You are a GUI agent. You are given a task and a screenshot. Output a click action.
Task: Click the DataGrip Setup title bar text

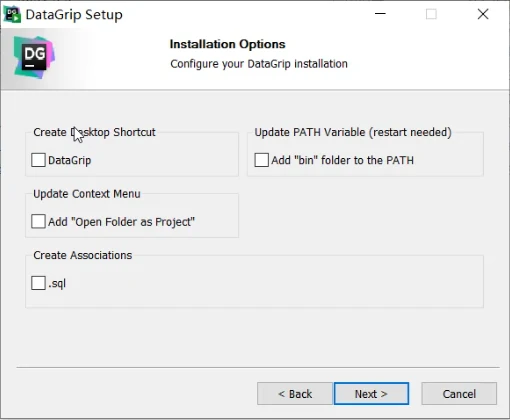coord(74,15)
